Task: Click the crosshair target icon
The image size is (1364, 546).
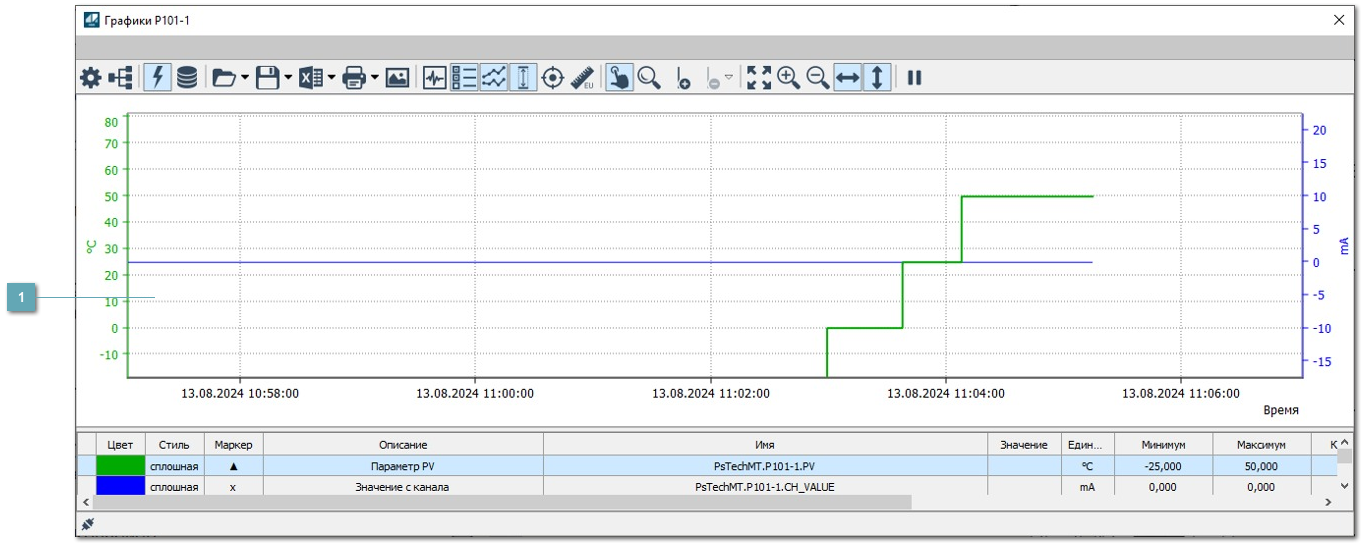Action: coord(553,78)
